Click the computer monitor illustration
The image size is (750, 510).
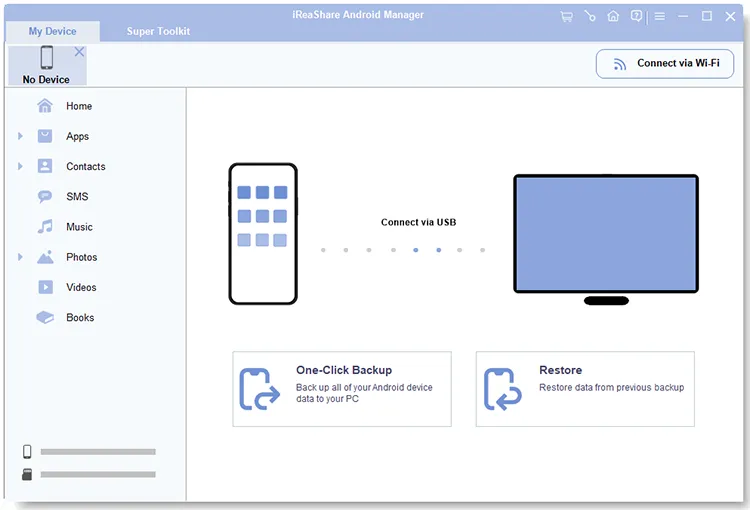click(x=606, y=240)
